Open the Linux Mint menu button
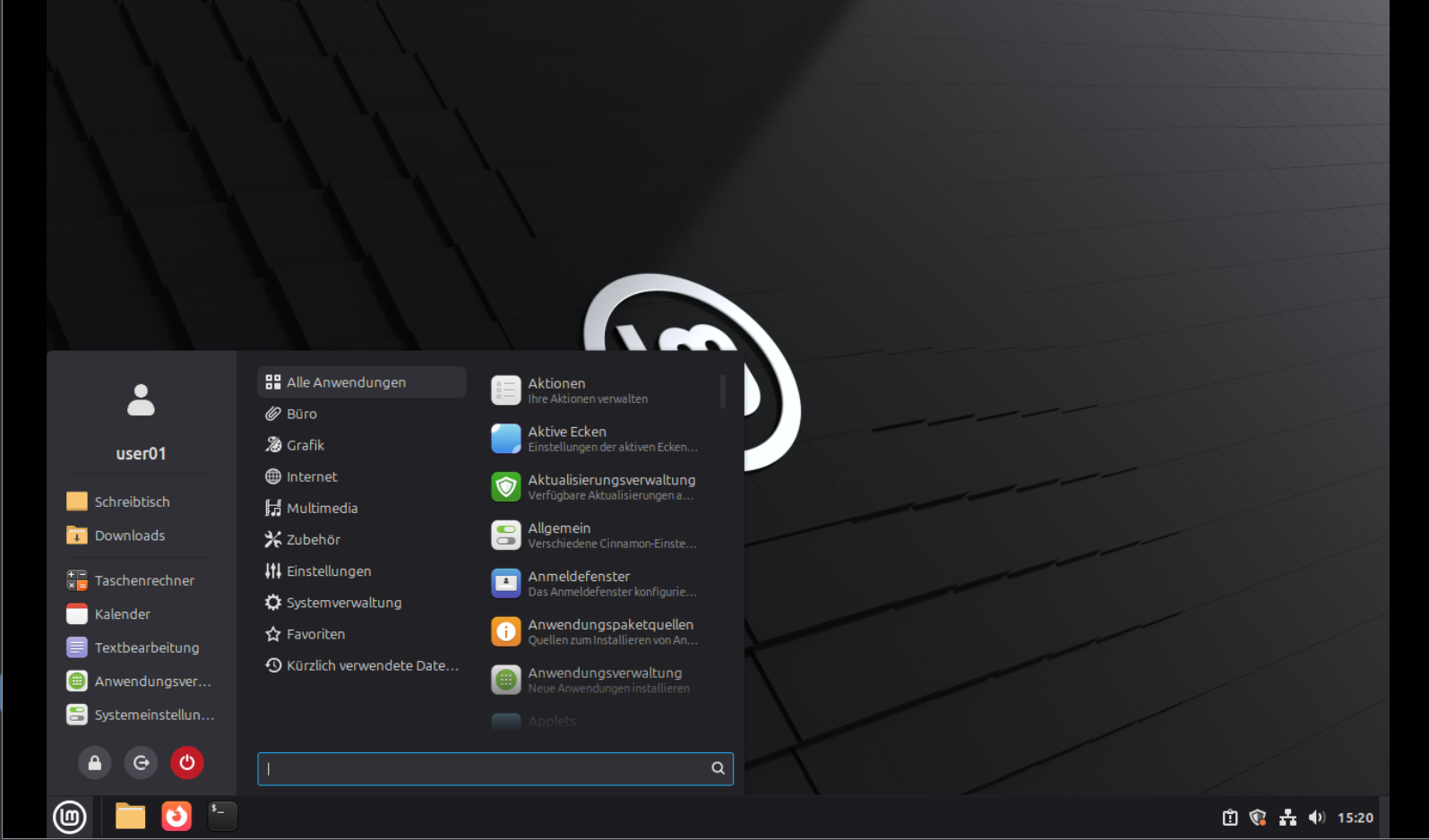 click(x=70, y=817)
